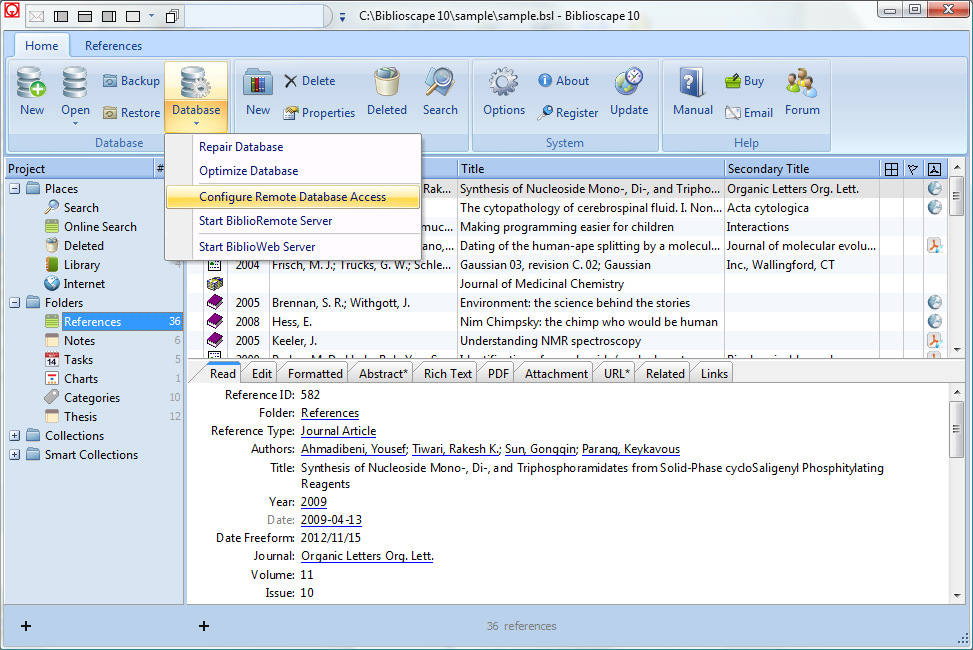Viewport: 973px width, 650px height.
Task: Click the Search magnifier in ribbon
Action: pos(440,91)
